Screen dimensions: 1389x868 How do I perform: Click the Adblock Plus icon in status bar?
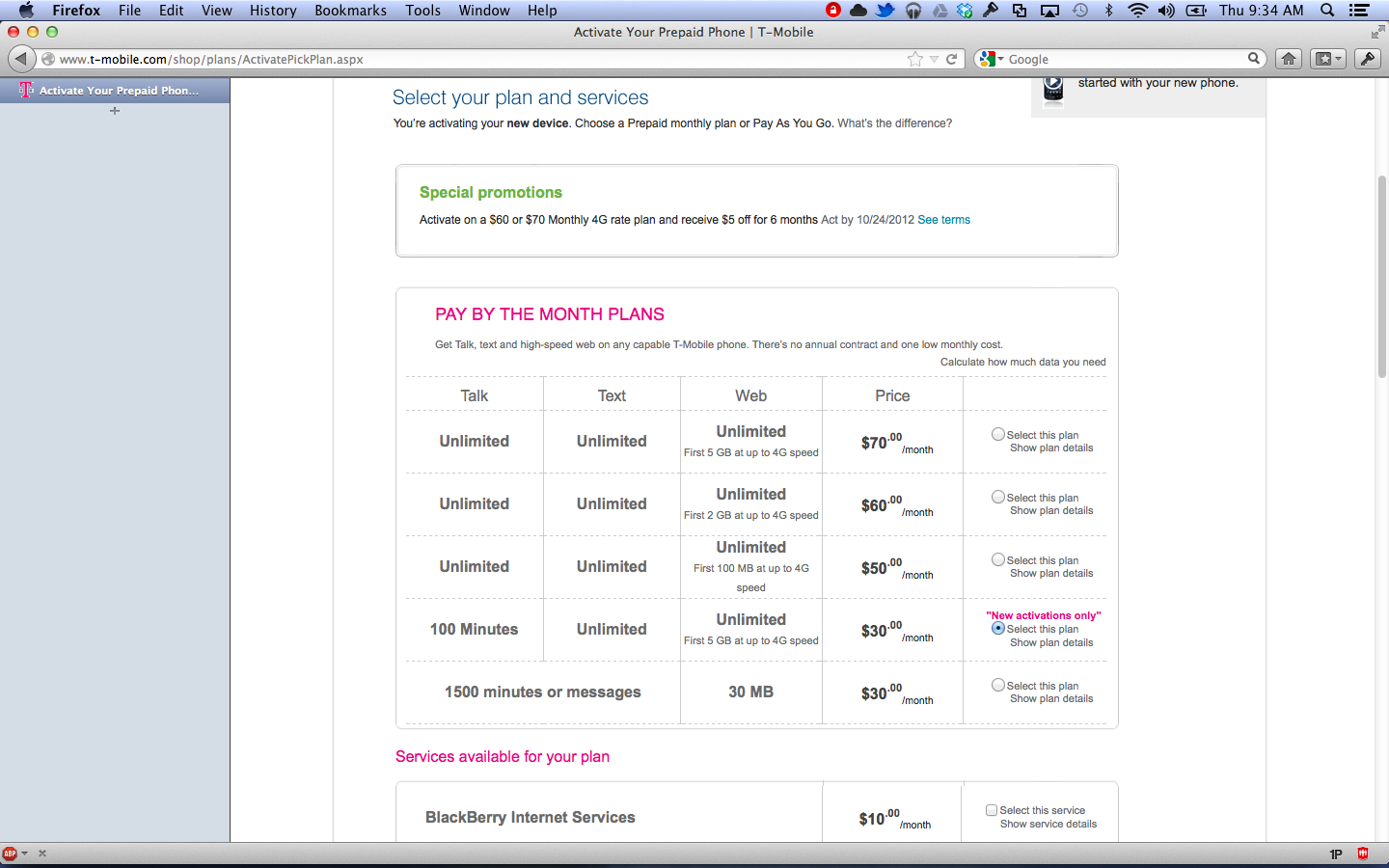[10, 854]
